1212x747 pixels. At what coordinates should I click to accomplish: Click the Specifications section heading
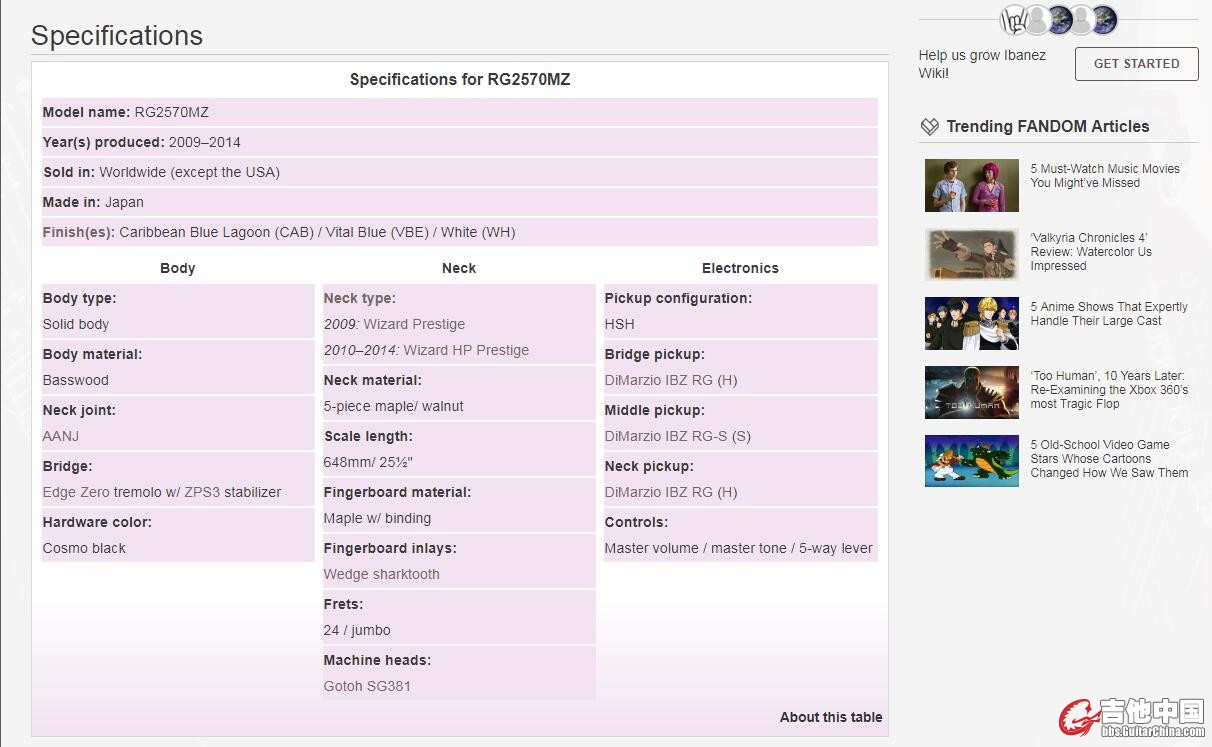[117, 36]
